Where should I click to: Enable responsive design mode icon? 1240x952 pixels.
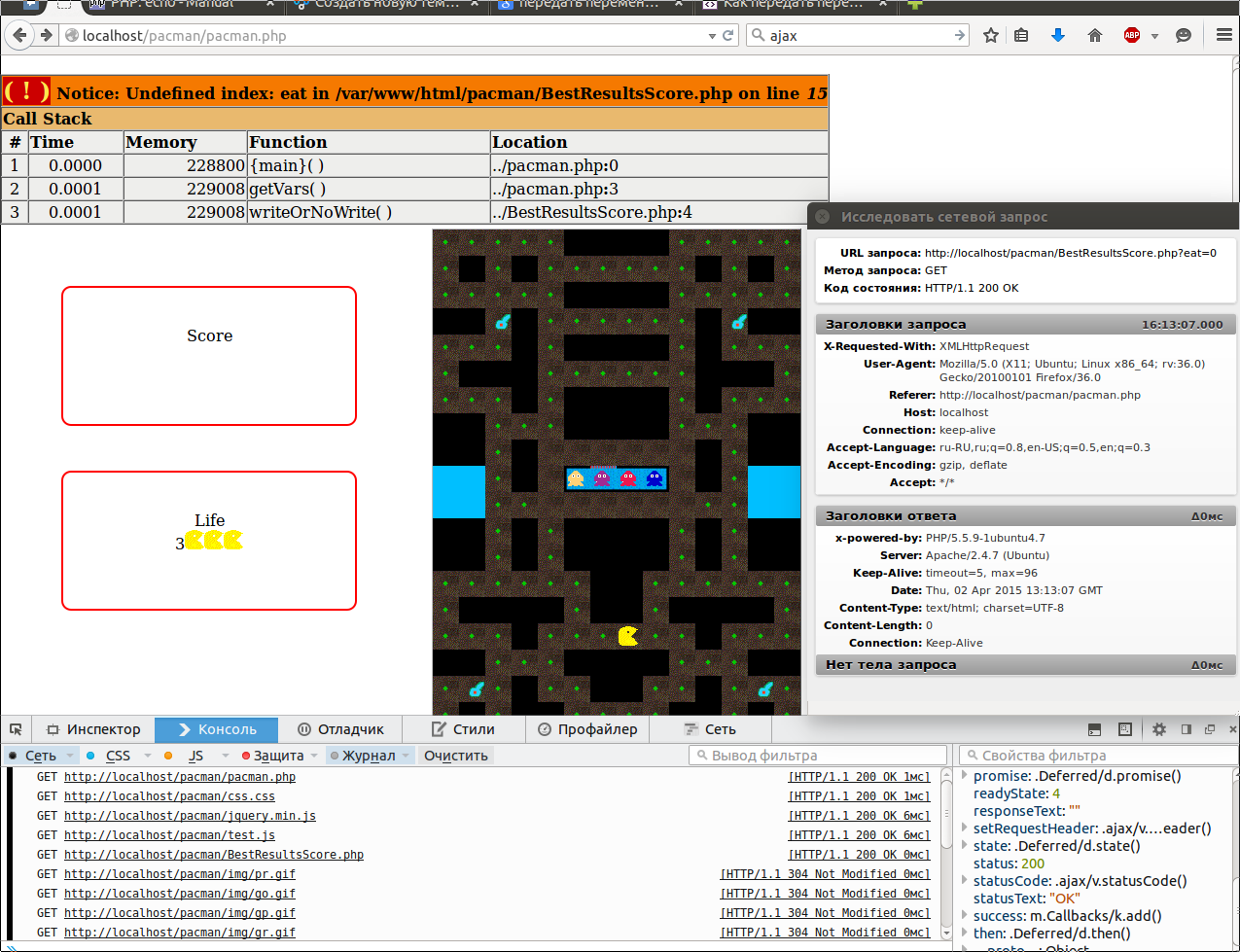(x=1125, y=729)
